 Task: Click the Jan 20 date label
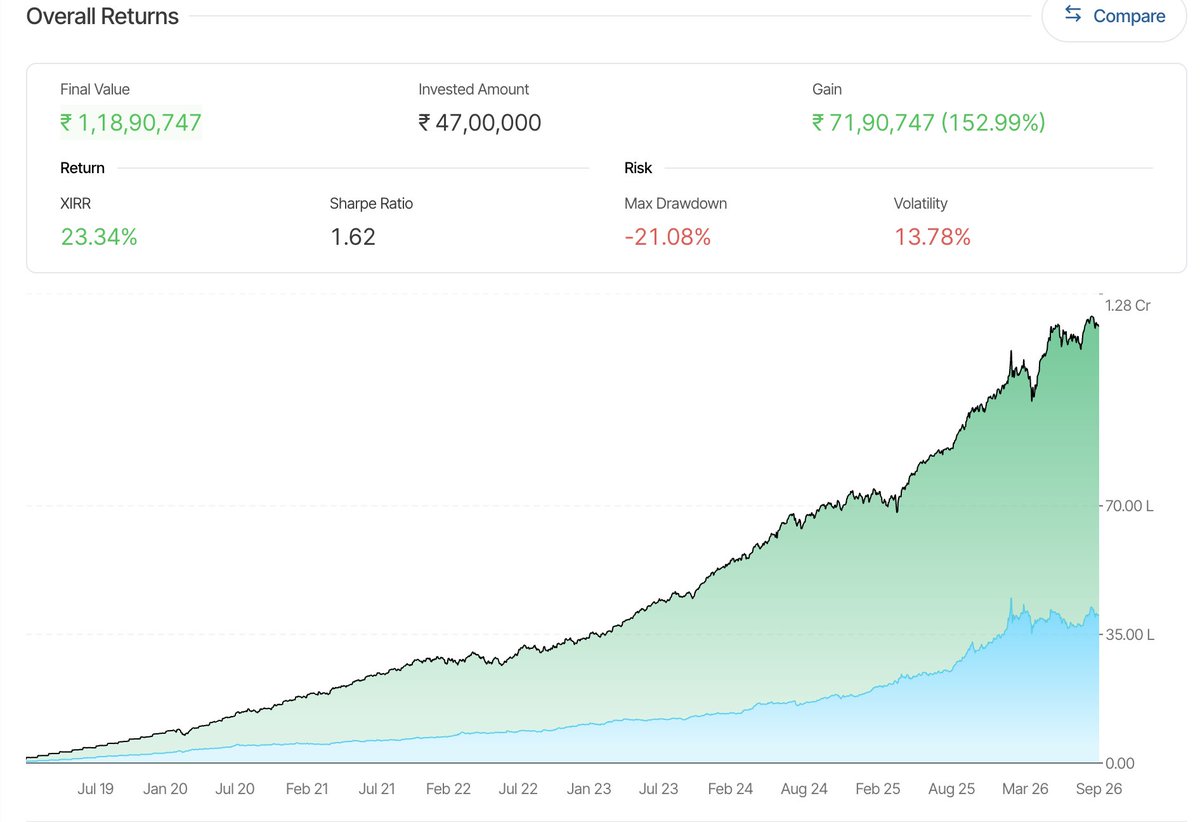click(x=165, y=789)
